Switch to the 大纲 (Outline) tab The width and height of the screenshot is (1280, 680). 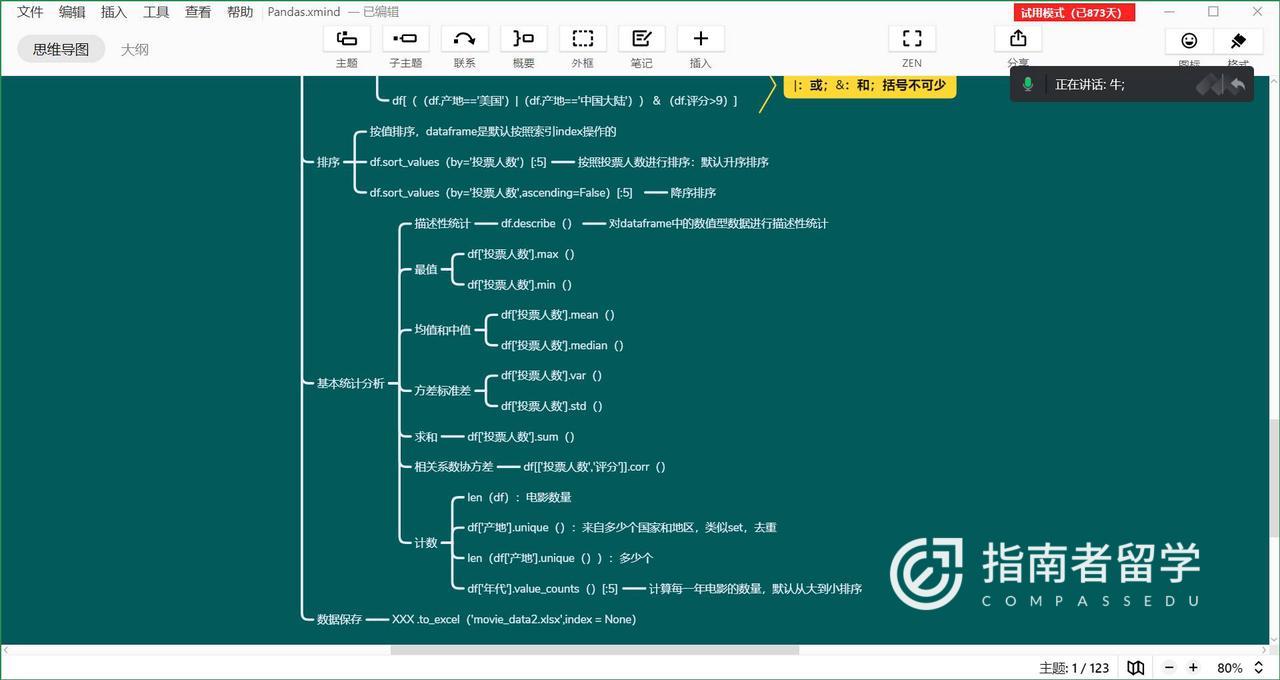tap(134, 49)
